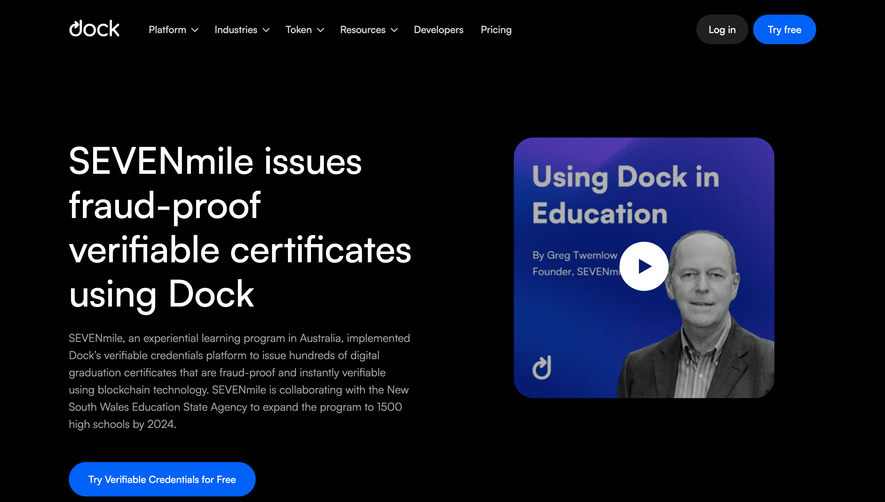Expand the Token chevron arrow
This screenshot has width=885, height=502.
click(321, 30)
